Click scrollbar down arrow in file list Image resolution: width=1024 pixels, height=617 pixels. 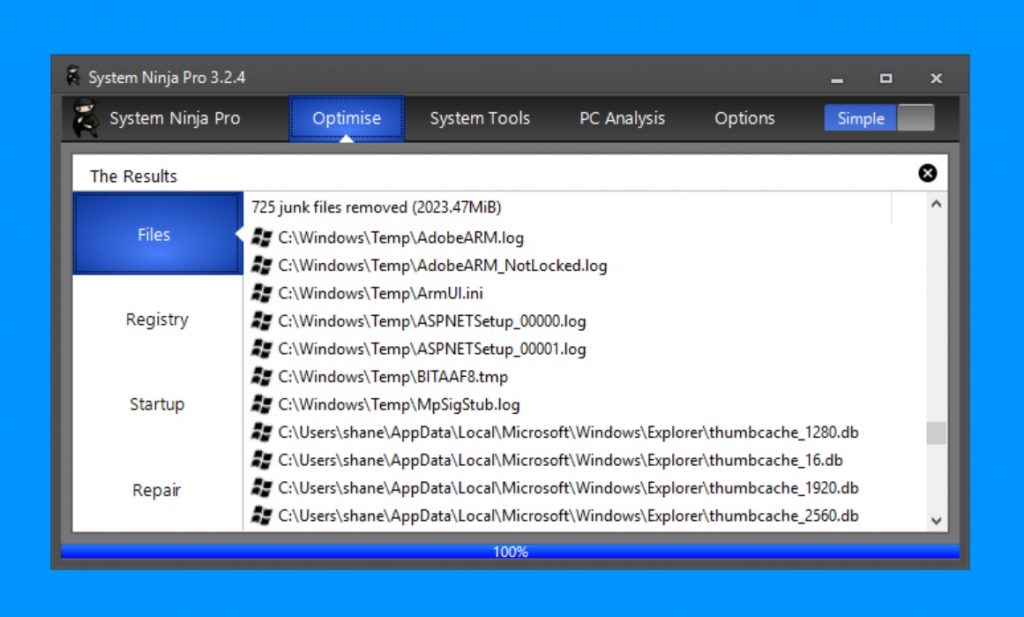[x=936, y=520]
